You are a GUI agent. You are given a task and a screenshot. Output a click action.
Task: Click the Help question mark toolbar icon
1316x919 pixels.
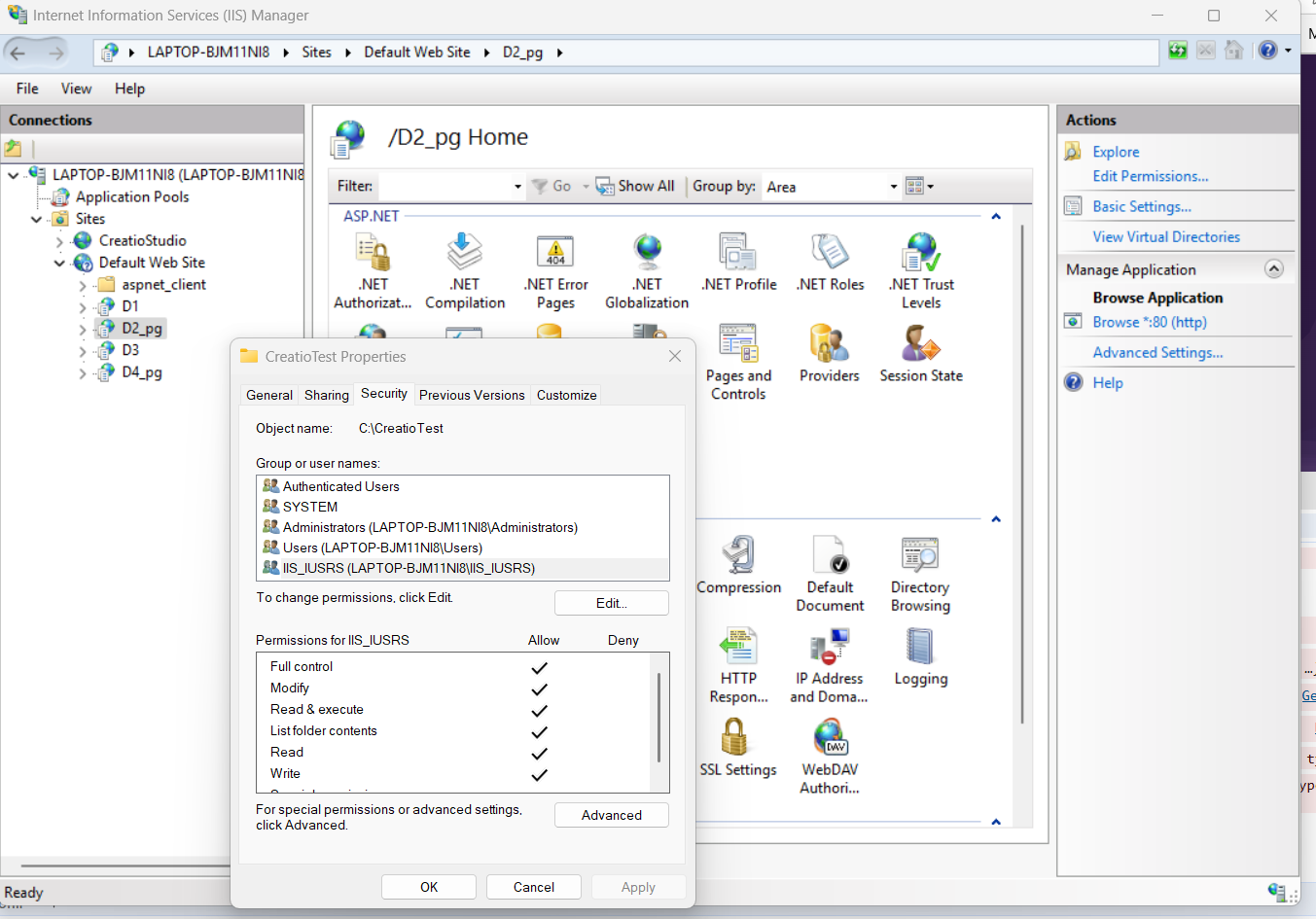click(1267, 51)
